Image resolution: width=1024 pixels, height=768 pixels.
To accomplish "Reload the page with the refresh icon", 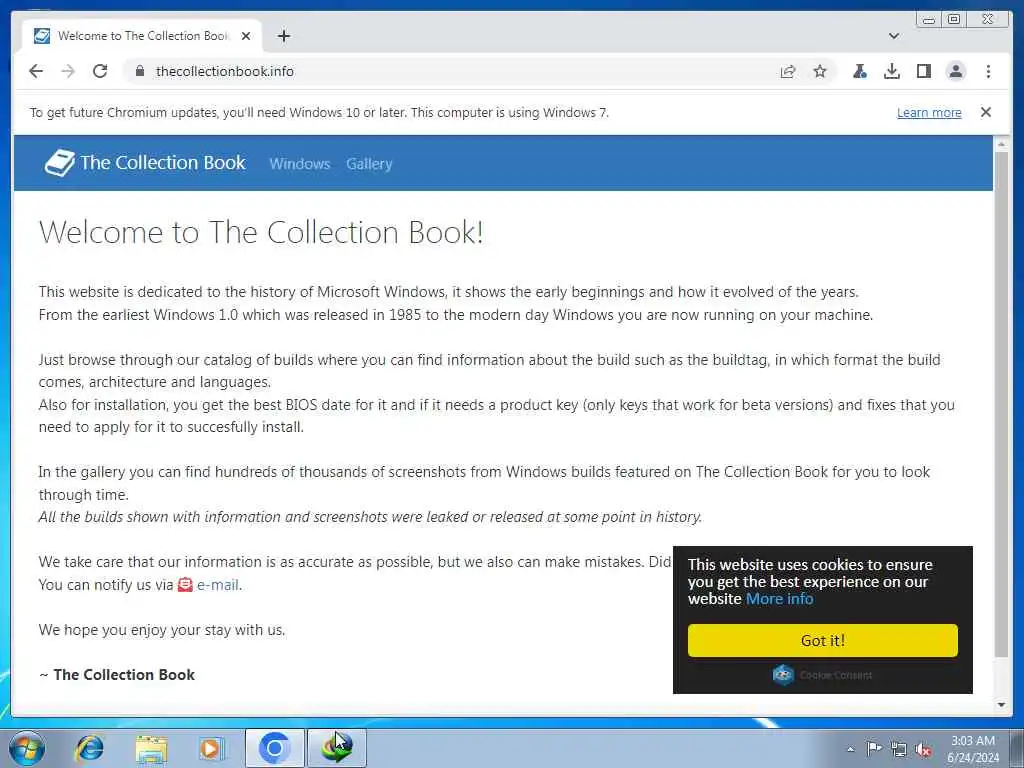I will pos(100,71).
